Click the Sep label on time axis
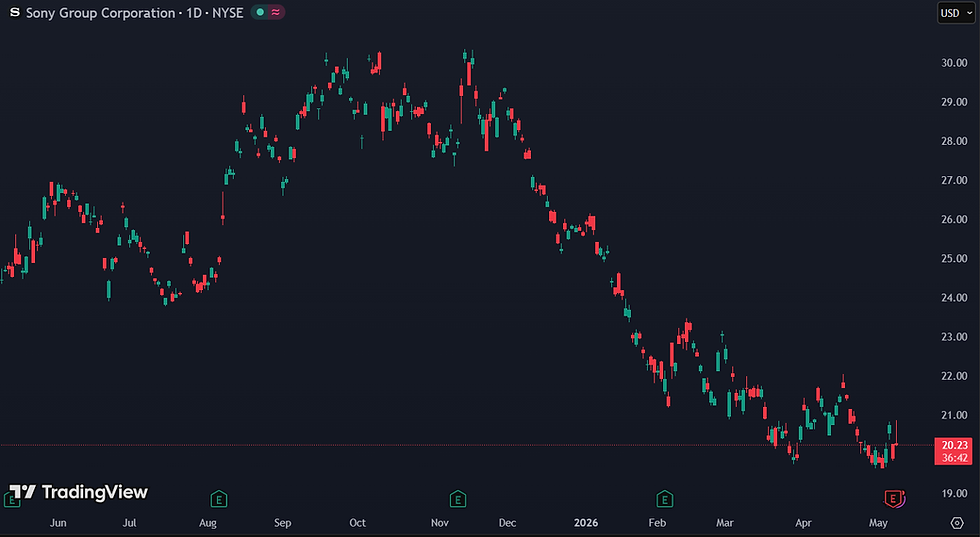The image size is (980, 537). click(x=282, y=523)
